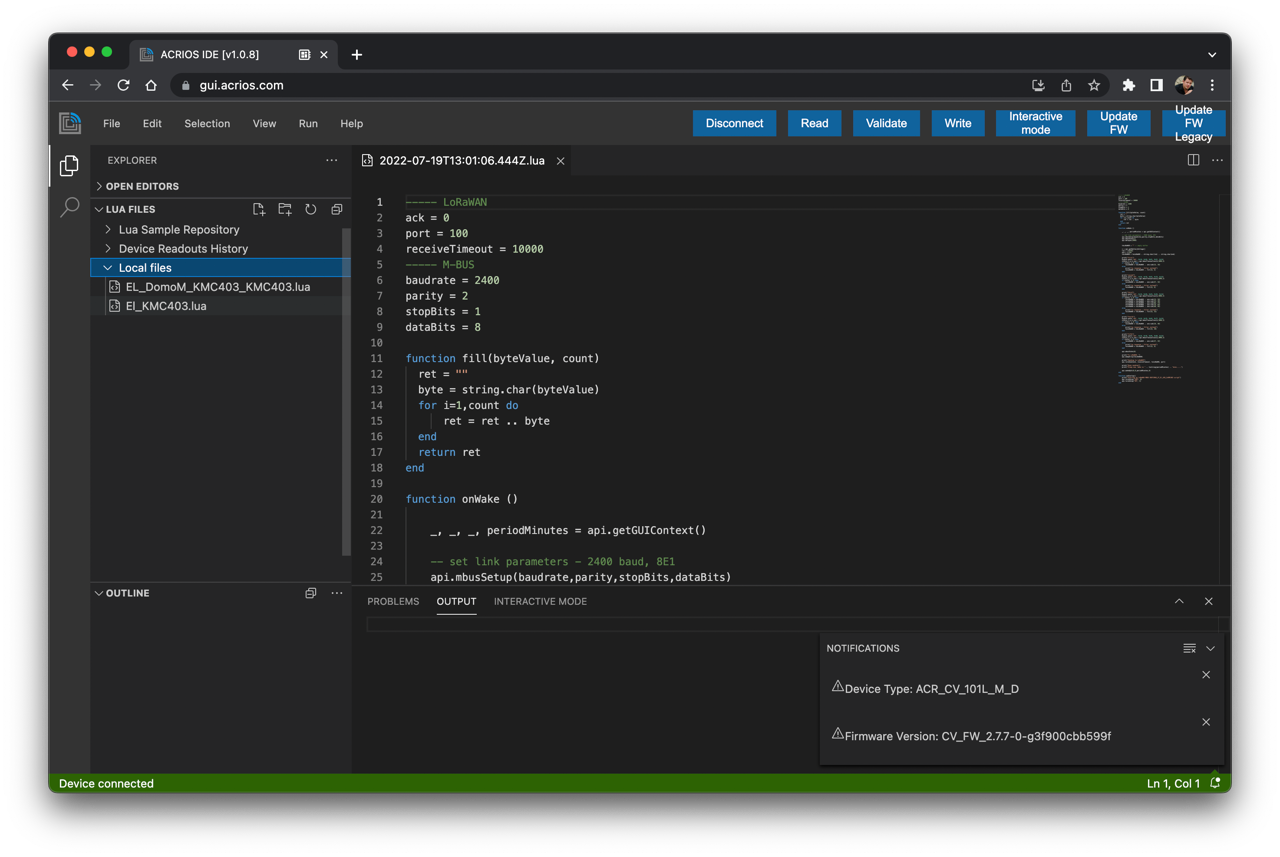
Task: Switch to the INTERACTIVE MODE tab
Action: [x=540, y=601]
